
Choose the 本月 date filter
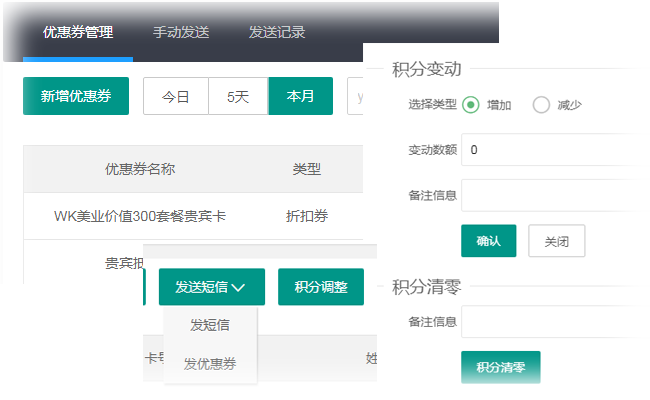click(300, 97)
